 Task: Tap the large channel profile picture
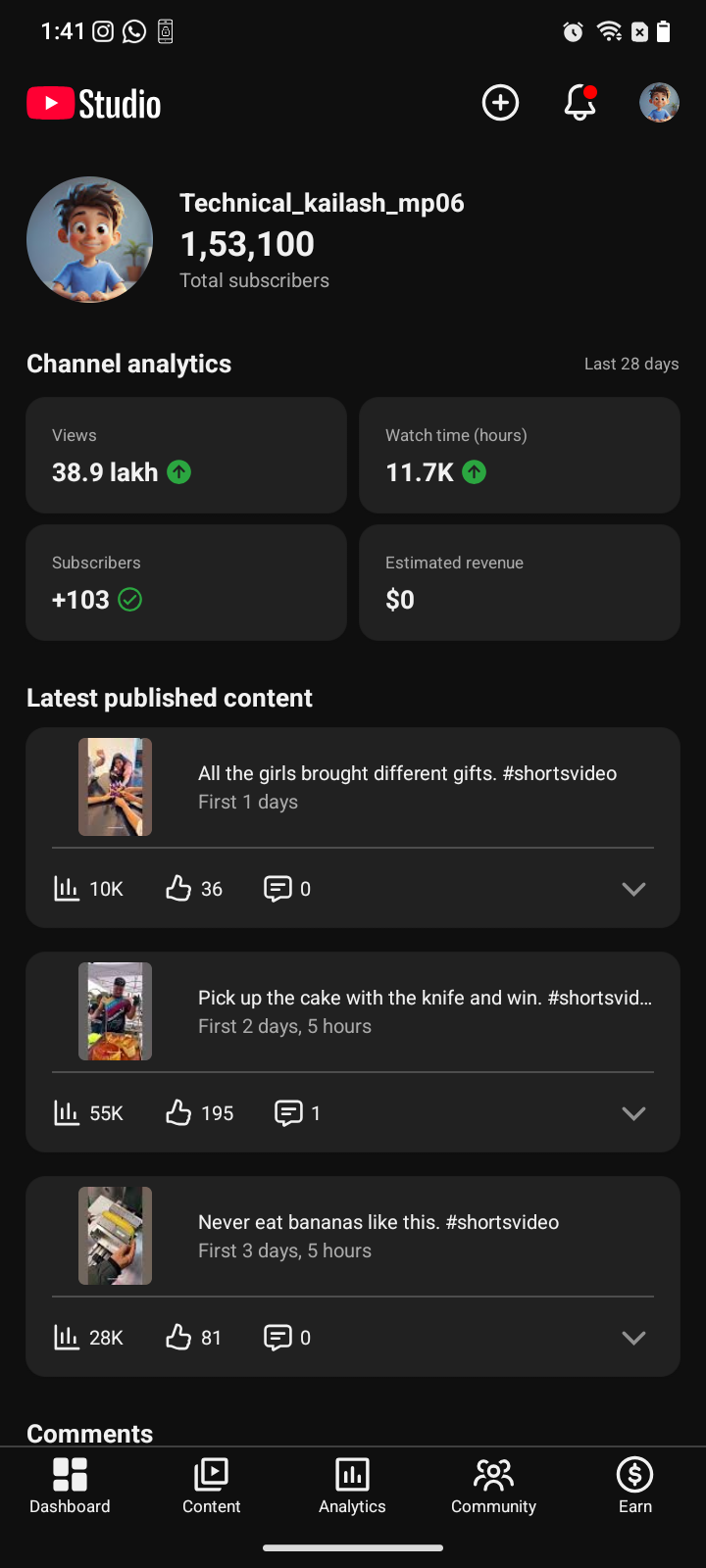[90, 240]
